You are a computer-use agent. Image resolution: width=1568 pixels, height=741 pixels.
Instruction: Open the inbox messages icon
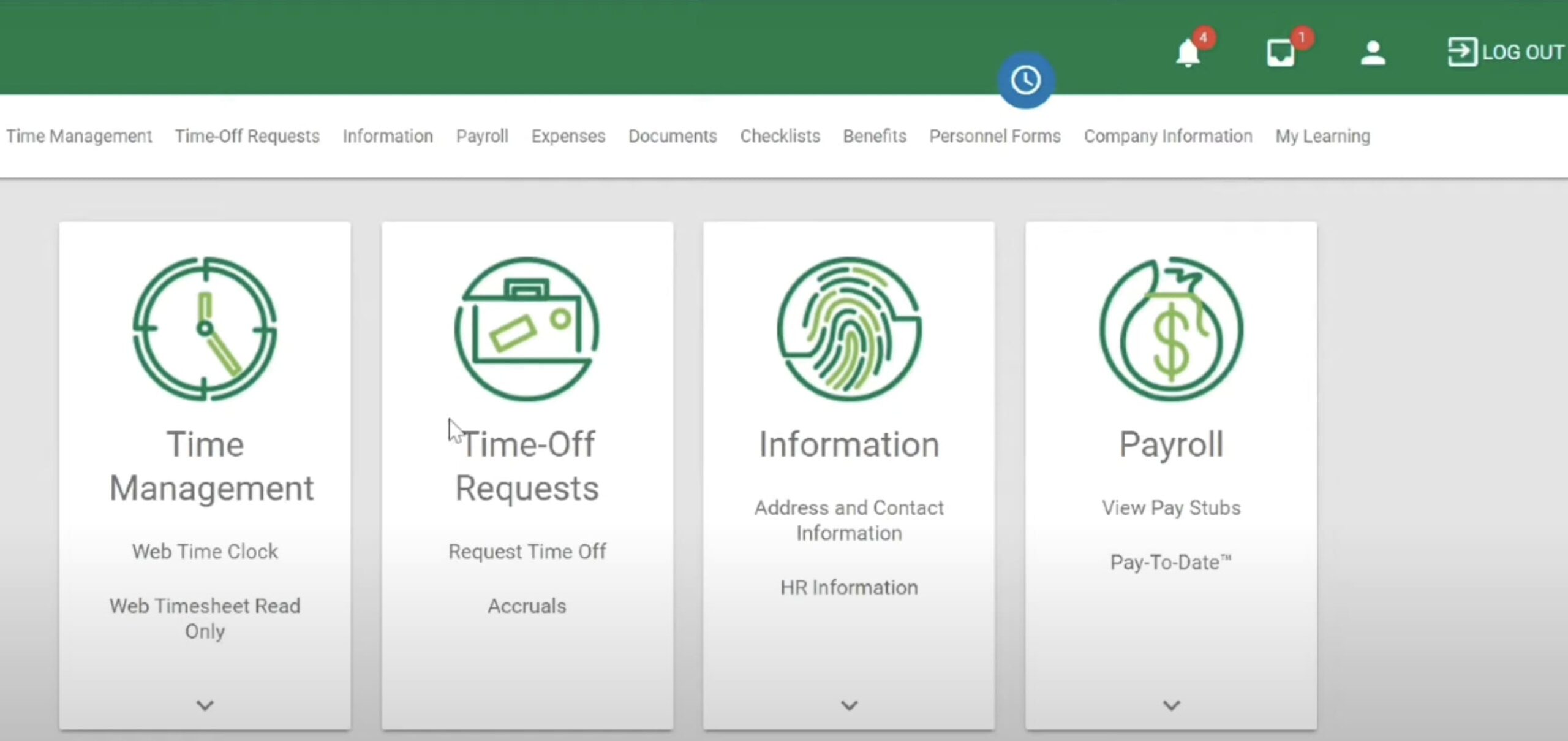point(1281,53)
